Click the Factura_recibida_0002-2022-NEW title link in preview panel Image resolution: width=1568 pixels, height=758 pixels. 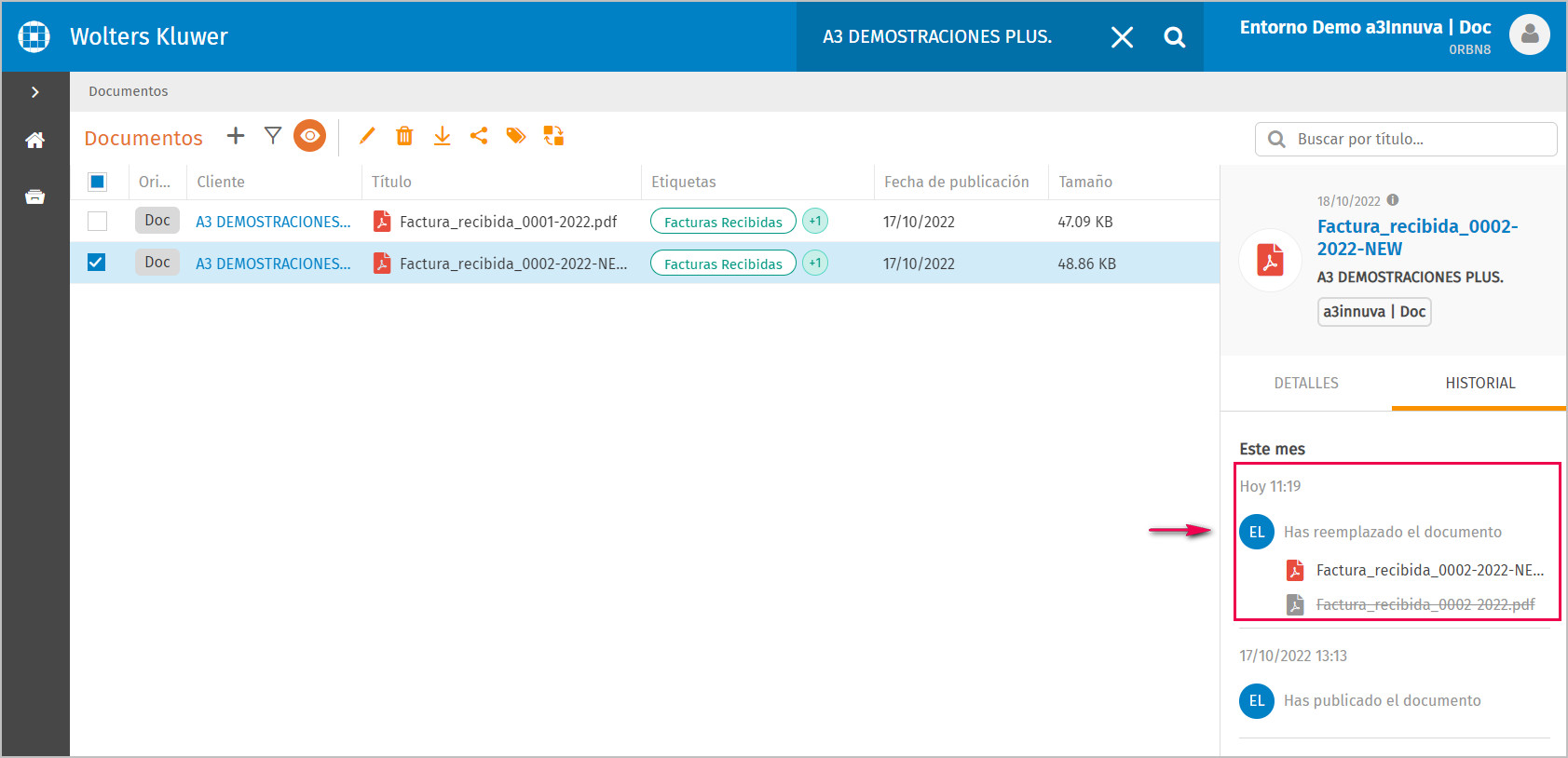click(1416, 237)
